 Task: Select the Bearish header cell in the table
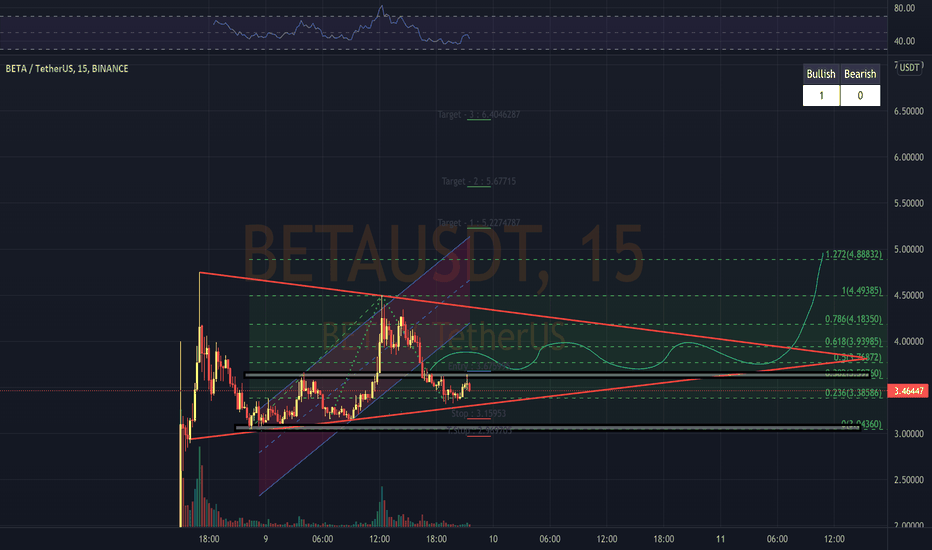click(860, 74)
